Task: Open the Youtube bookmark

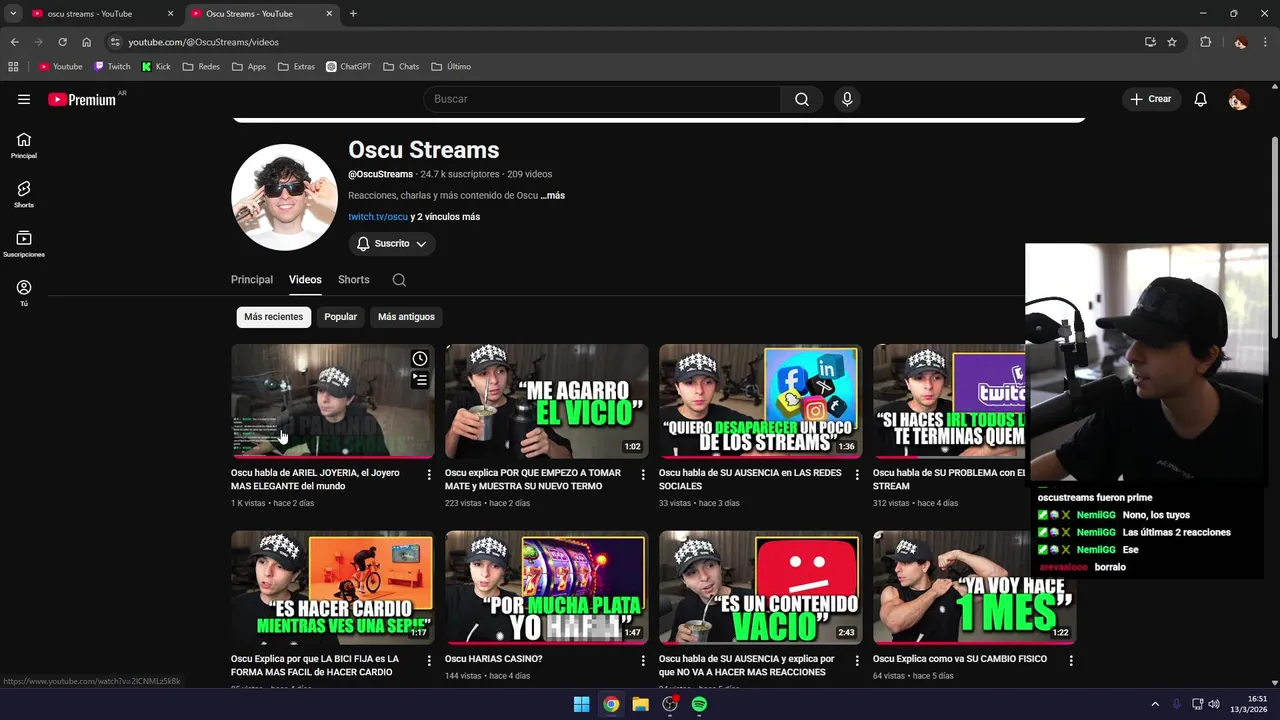Action: pyautogui.click(x=60, y=67)
